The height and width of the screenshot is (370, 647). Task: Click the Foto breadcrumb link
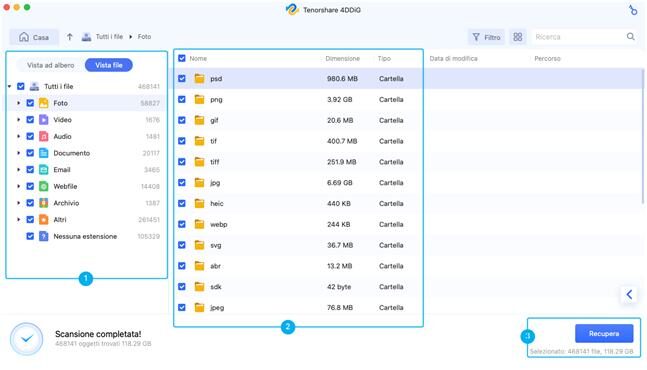click(144, 37)
